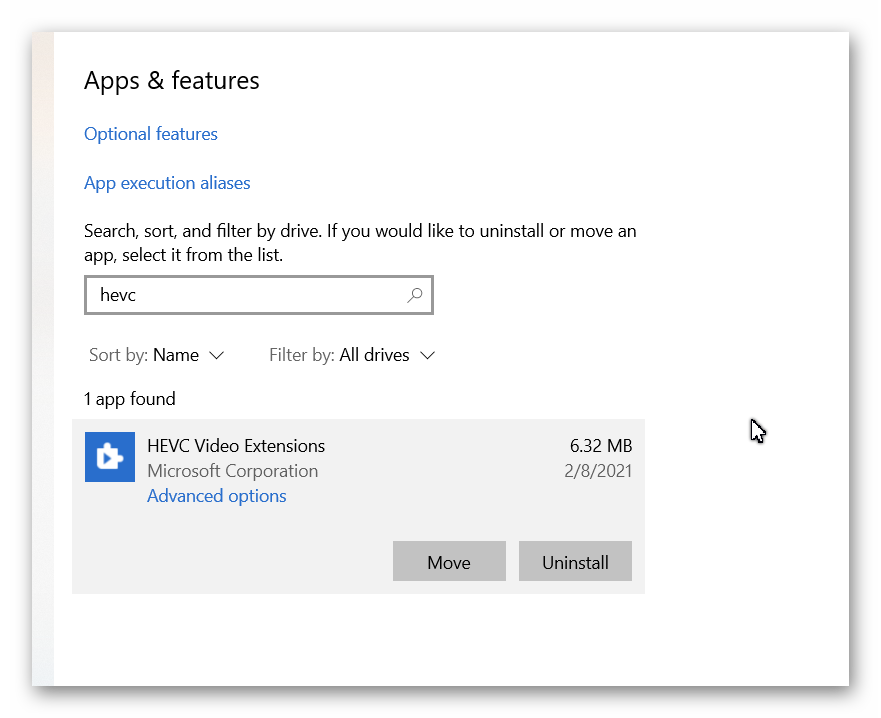Open Advanced options for HEVC Video Extensions
The height and width of the screenshot is (718, 881).
click(x=217, y=496)
